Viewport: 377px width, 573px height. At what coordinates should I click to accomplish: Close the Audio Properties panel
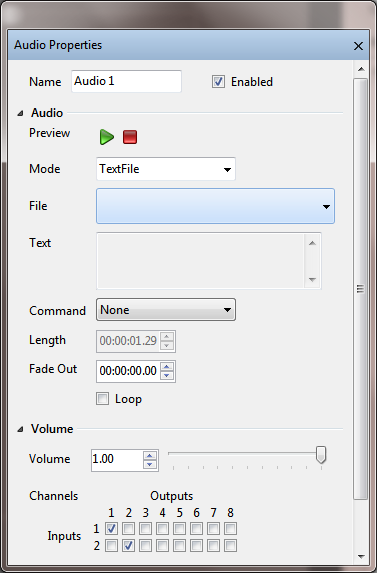[x=358, y=46]
